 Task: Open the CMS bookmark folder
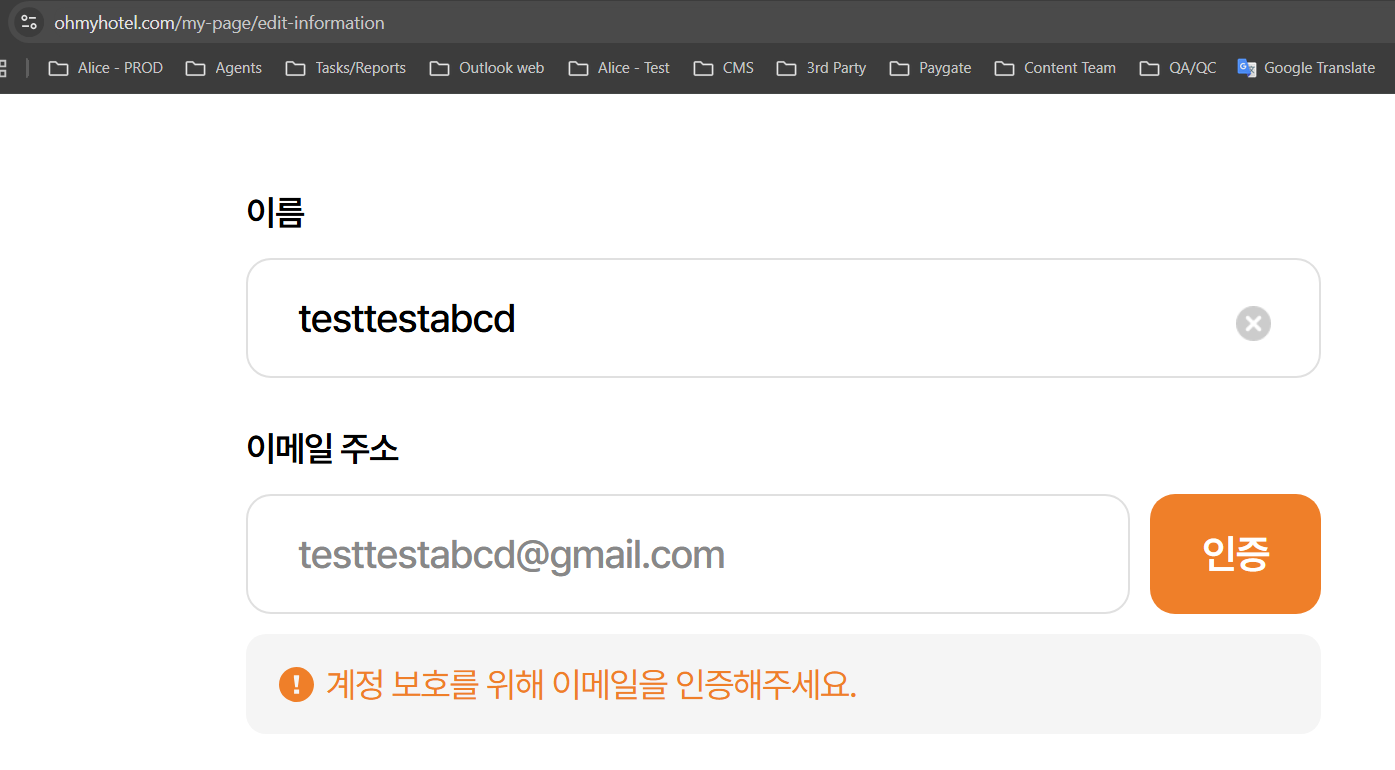[724, 68]
